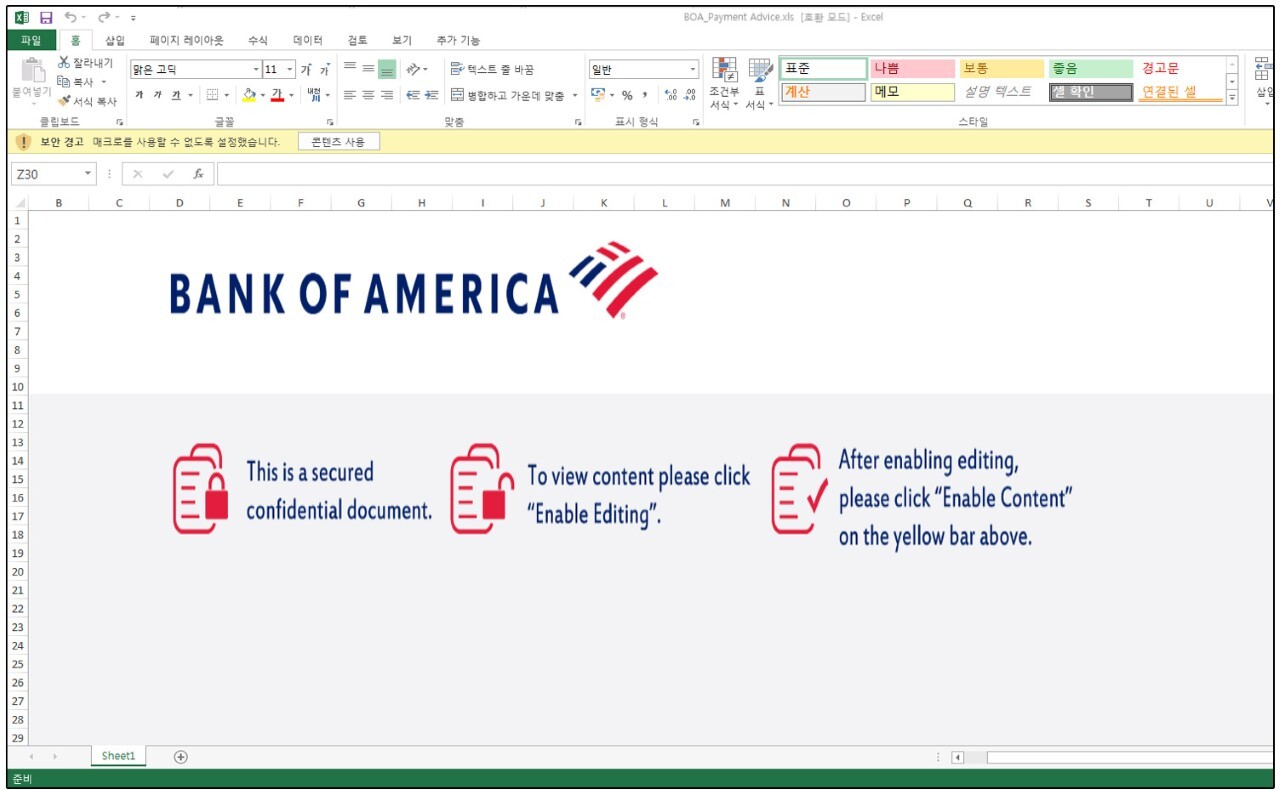The width and height of the screenshot is (1280, 790).
Task: Open the File (파일) tab
Action: (31, 40)
